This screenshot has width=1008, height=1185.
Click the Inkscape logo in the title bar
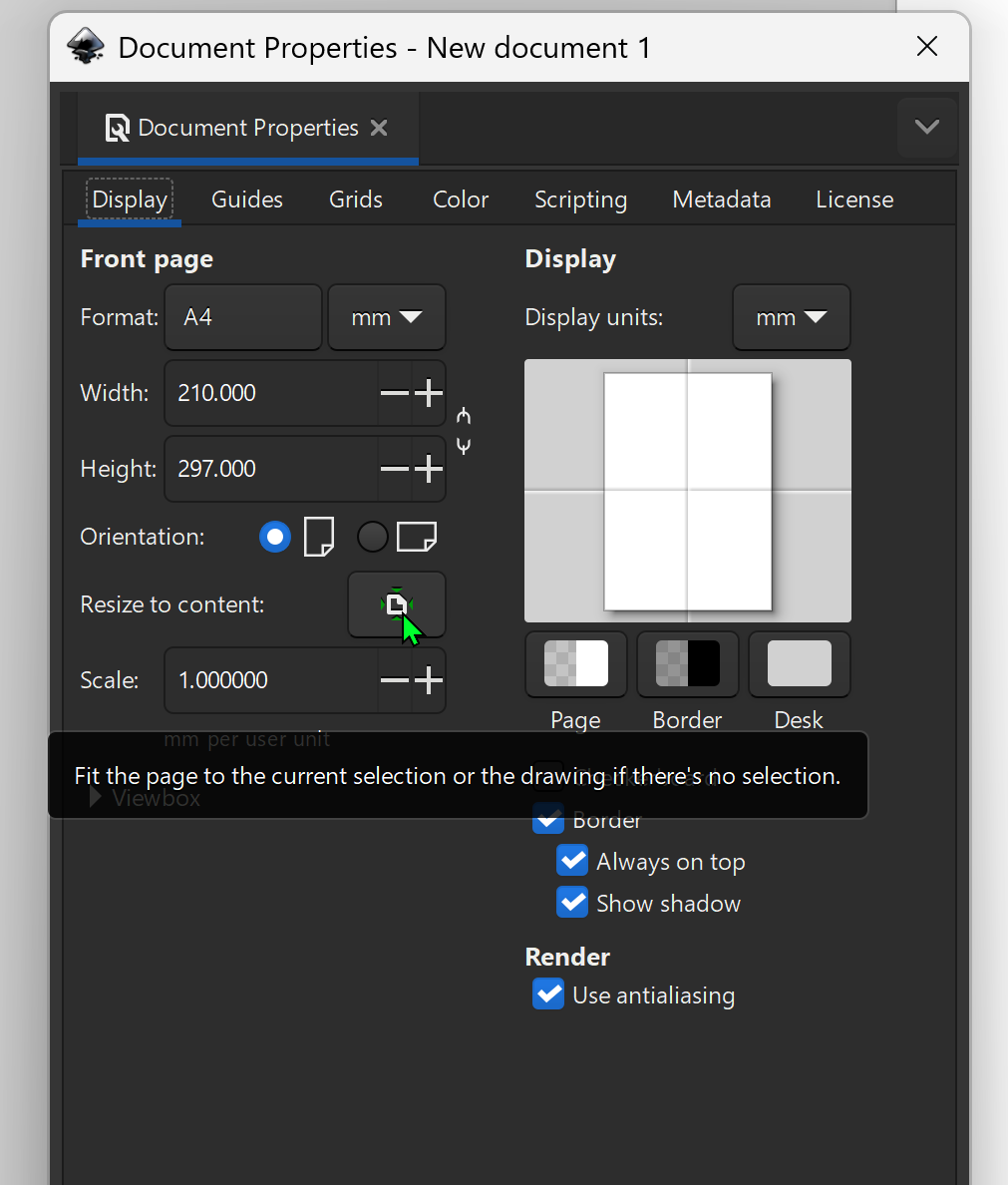pyautogui.click(x=85, y=46)
